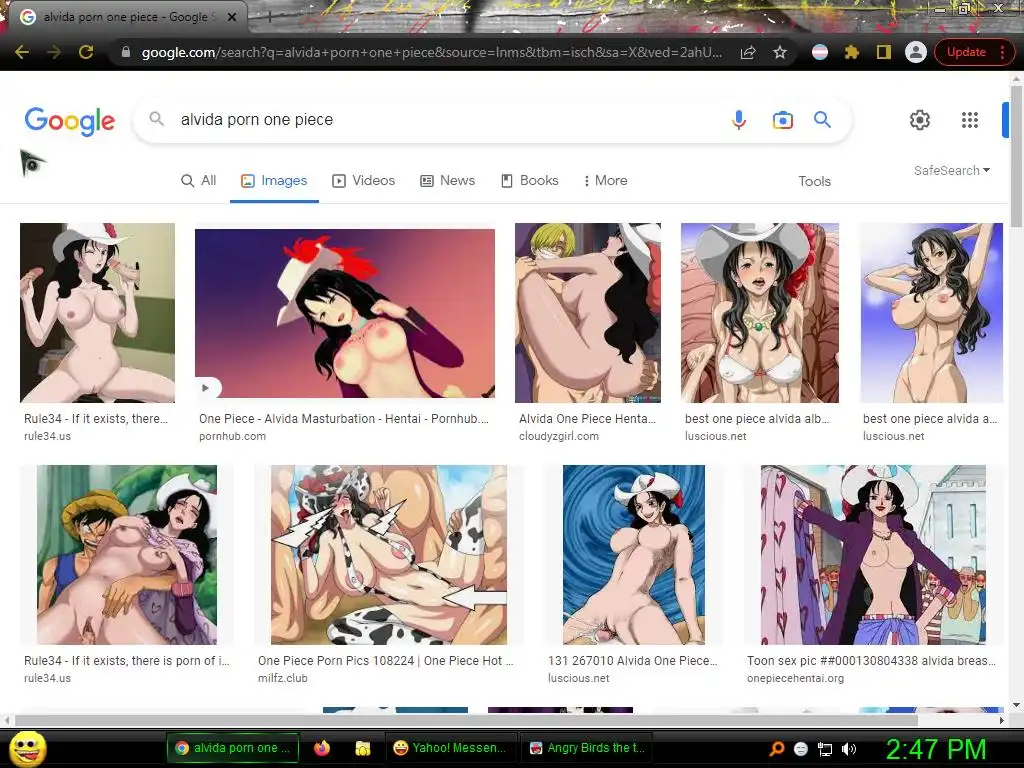Image resolution: width=1024 pixels, height=768 pixels.
Task: Bookmark this page with the star icon
Action: click(780, 52)
